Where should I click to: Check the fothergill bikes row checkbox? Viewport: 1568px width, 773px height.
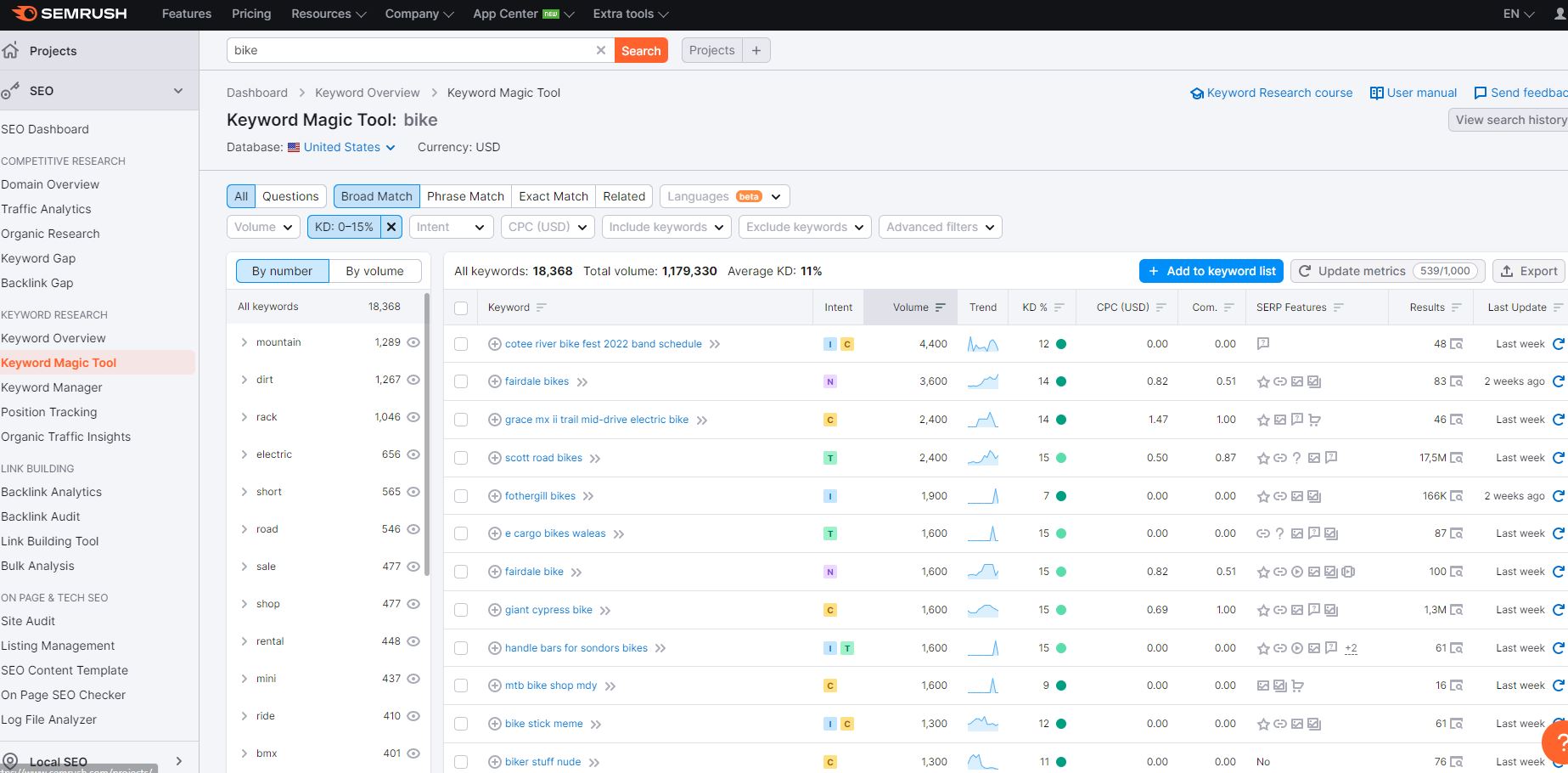click(461, 496)
